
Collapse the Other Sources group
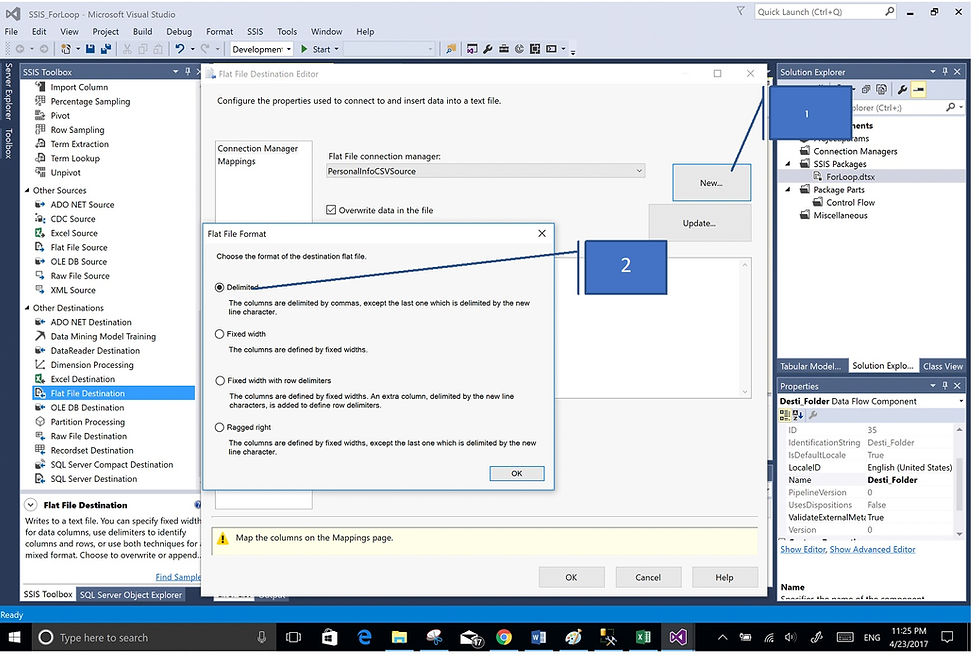point(27,190)
